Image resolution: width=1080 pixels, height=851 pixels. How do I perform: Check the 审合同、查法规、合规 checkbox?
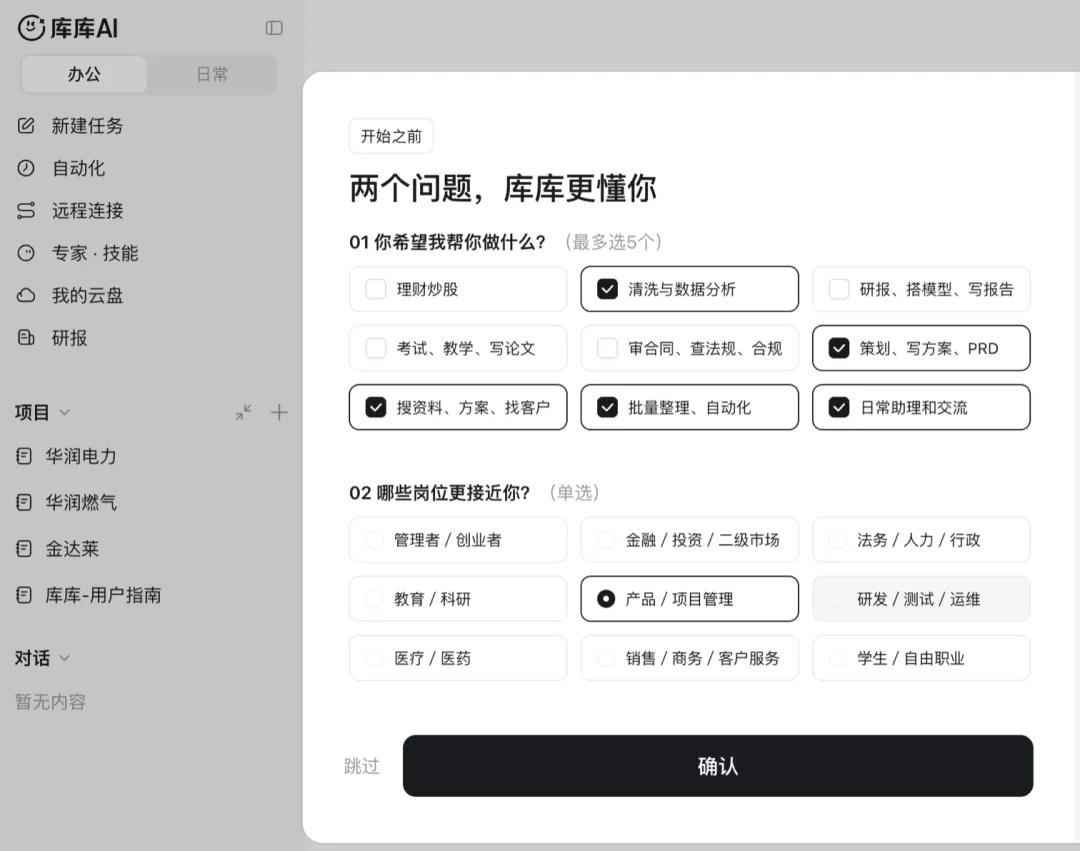[x=607, y=348]
